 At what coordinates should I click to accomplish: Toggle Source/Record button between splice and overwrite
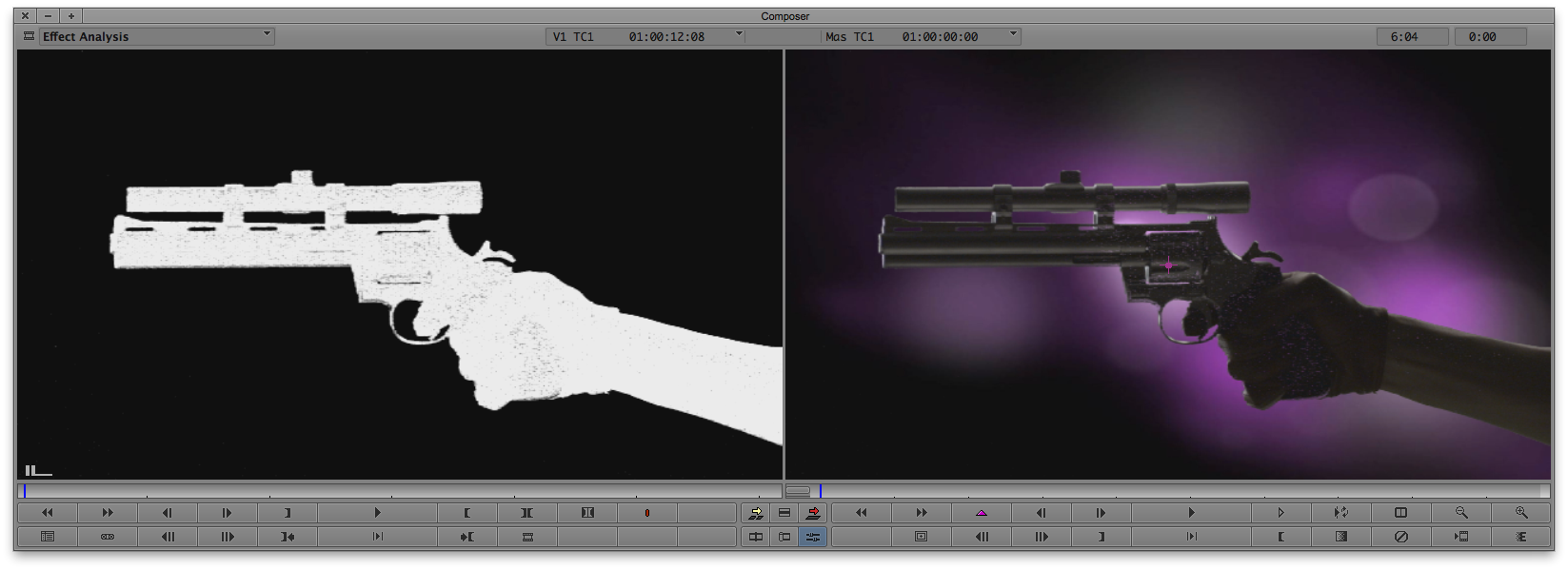(784, 513)
